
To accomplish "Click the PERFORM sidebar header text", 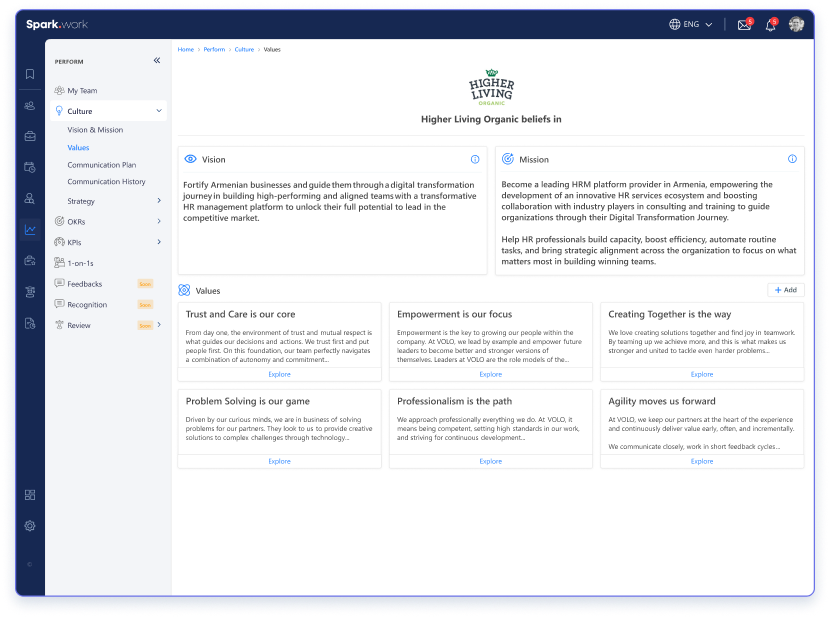I will pos(69,62).
